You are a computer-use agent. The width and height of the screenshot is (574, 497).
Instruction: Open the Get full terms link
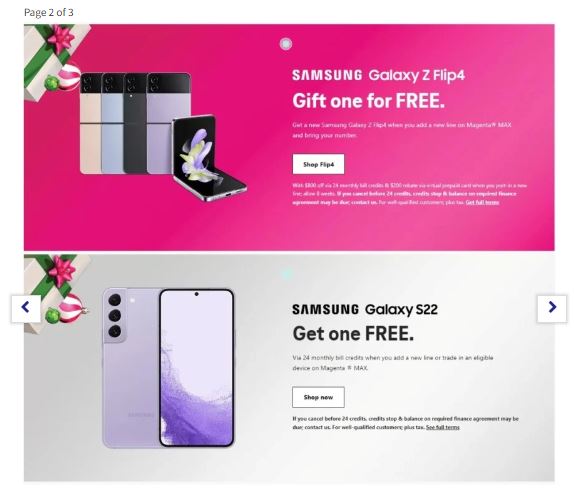tap(482, 202)
